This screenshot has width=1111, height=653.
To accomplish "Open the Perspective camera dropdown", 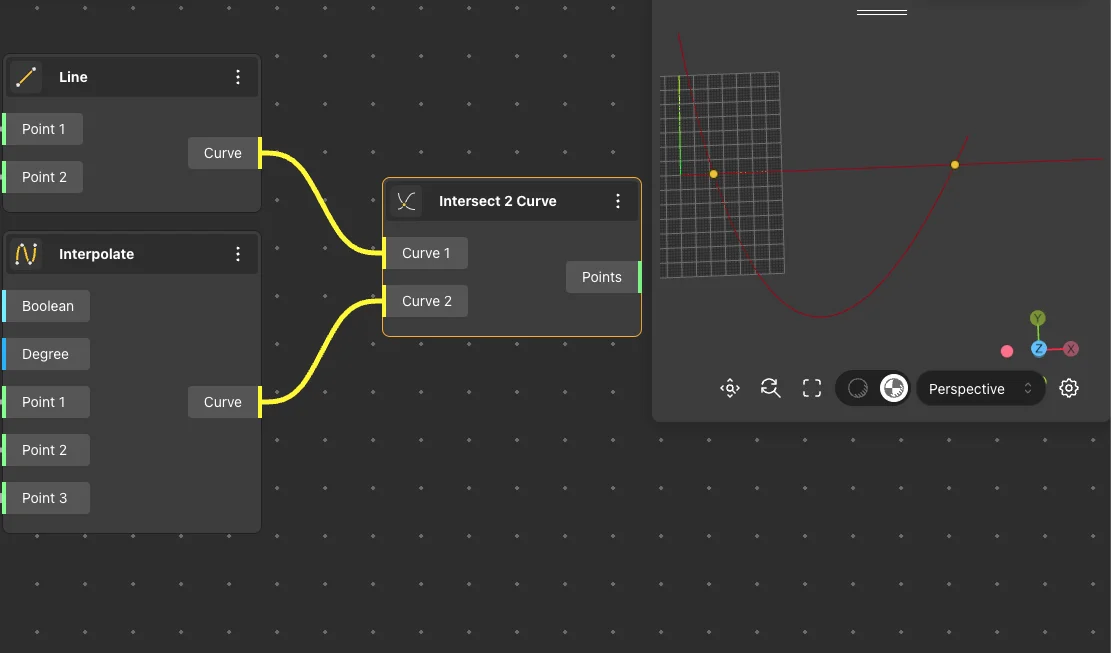I will pyautogui.click(x=980, y=388).
